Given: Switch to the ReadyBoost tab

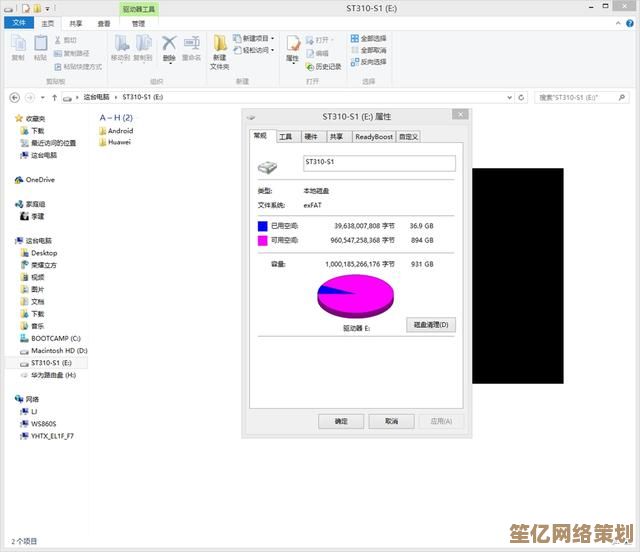Looking at the screenshot, I should [x=373, y=137].
